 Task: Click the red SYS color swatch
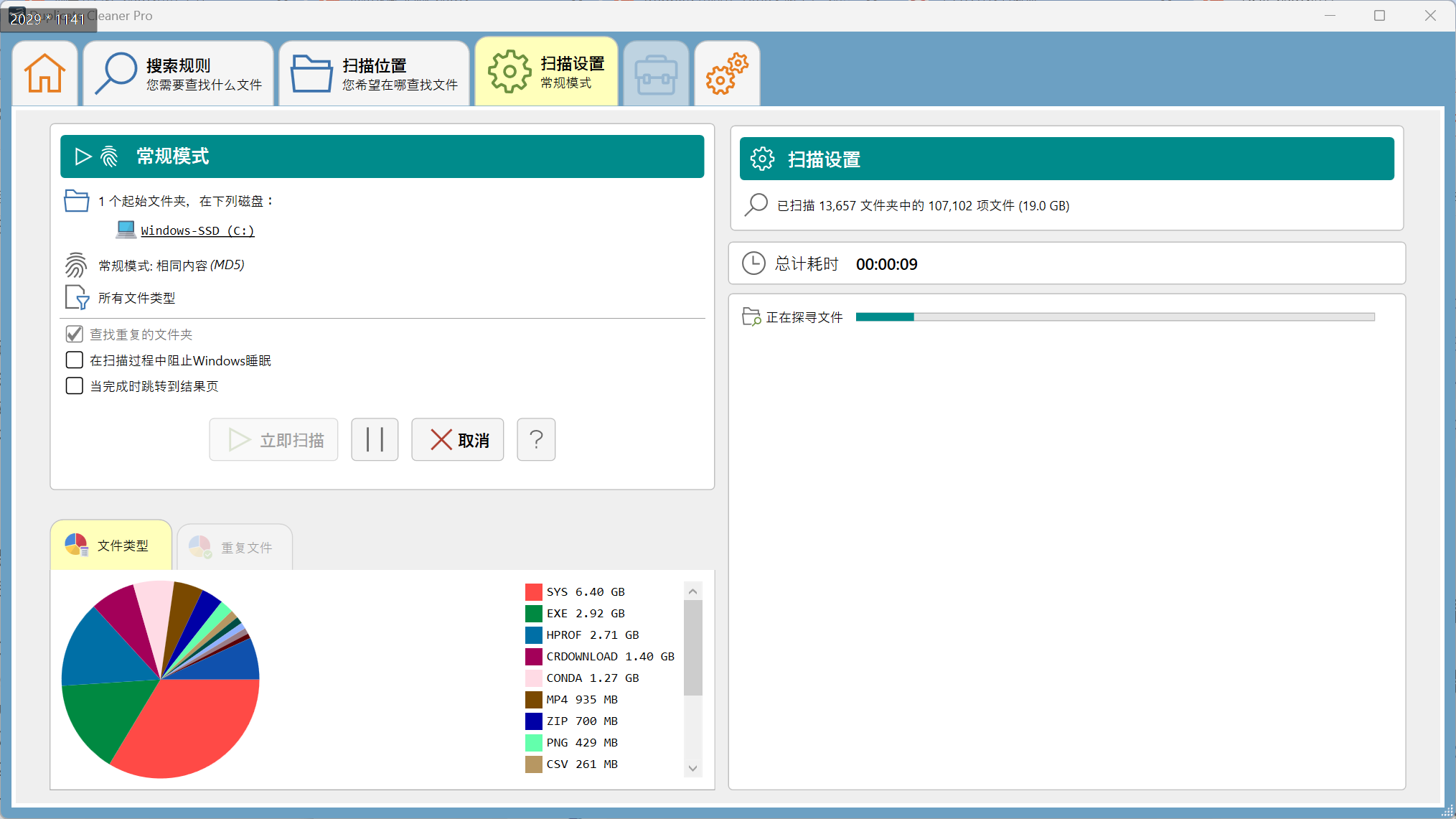[533, 591]
